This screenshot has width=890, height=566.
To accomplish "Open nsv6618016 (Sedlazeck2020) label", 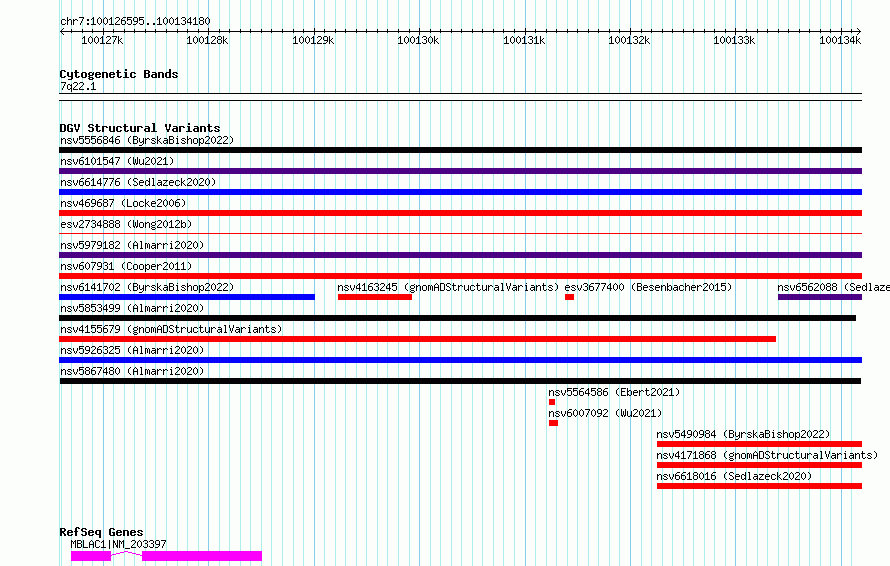I will (x=734, y=476).
